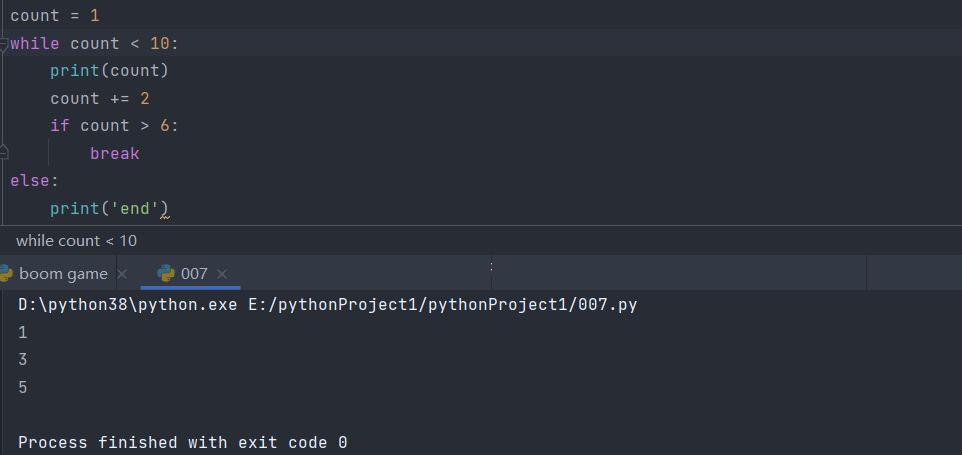Click 'Process finished with exit code 0'
962x455 pixels.
(183, 442)
